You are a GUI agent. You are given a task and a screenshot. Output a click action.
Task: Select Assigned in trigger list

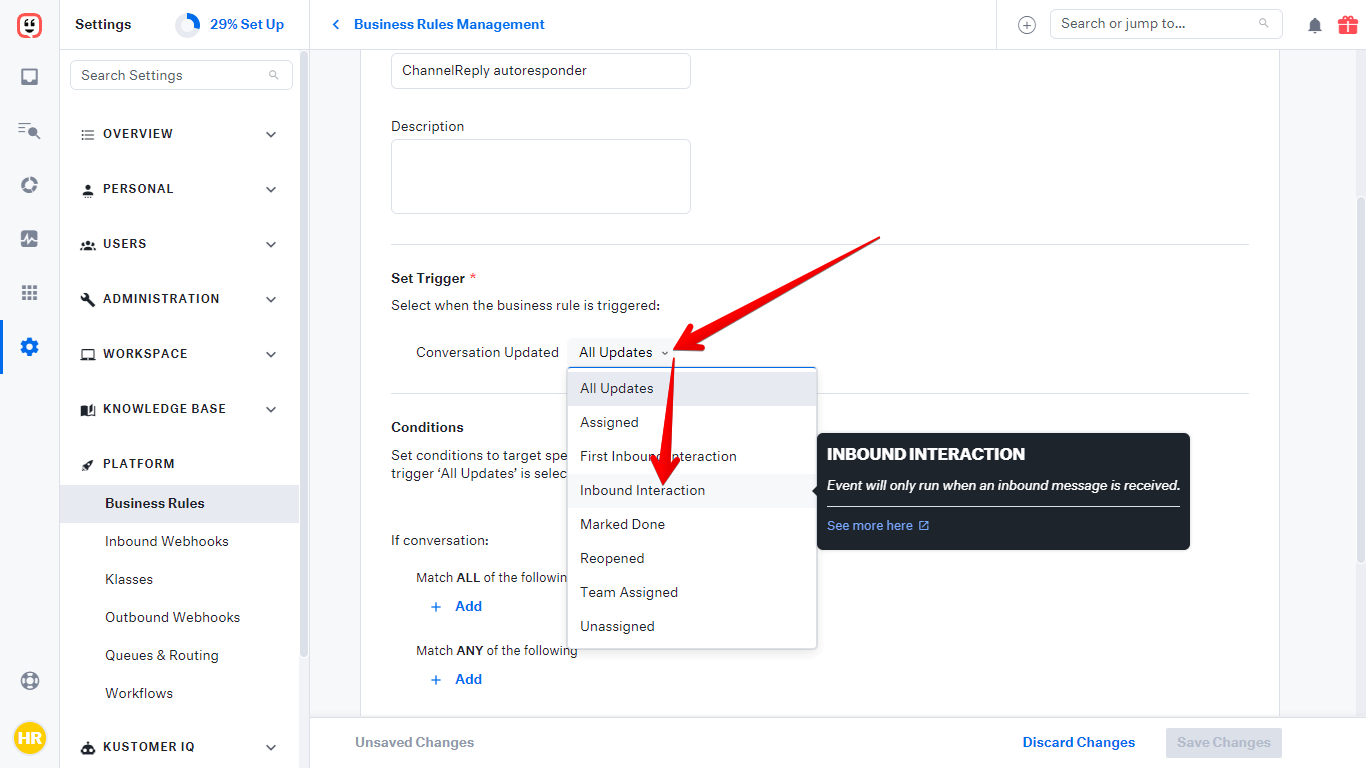(692, 422)
